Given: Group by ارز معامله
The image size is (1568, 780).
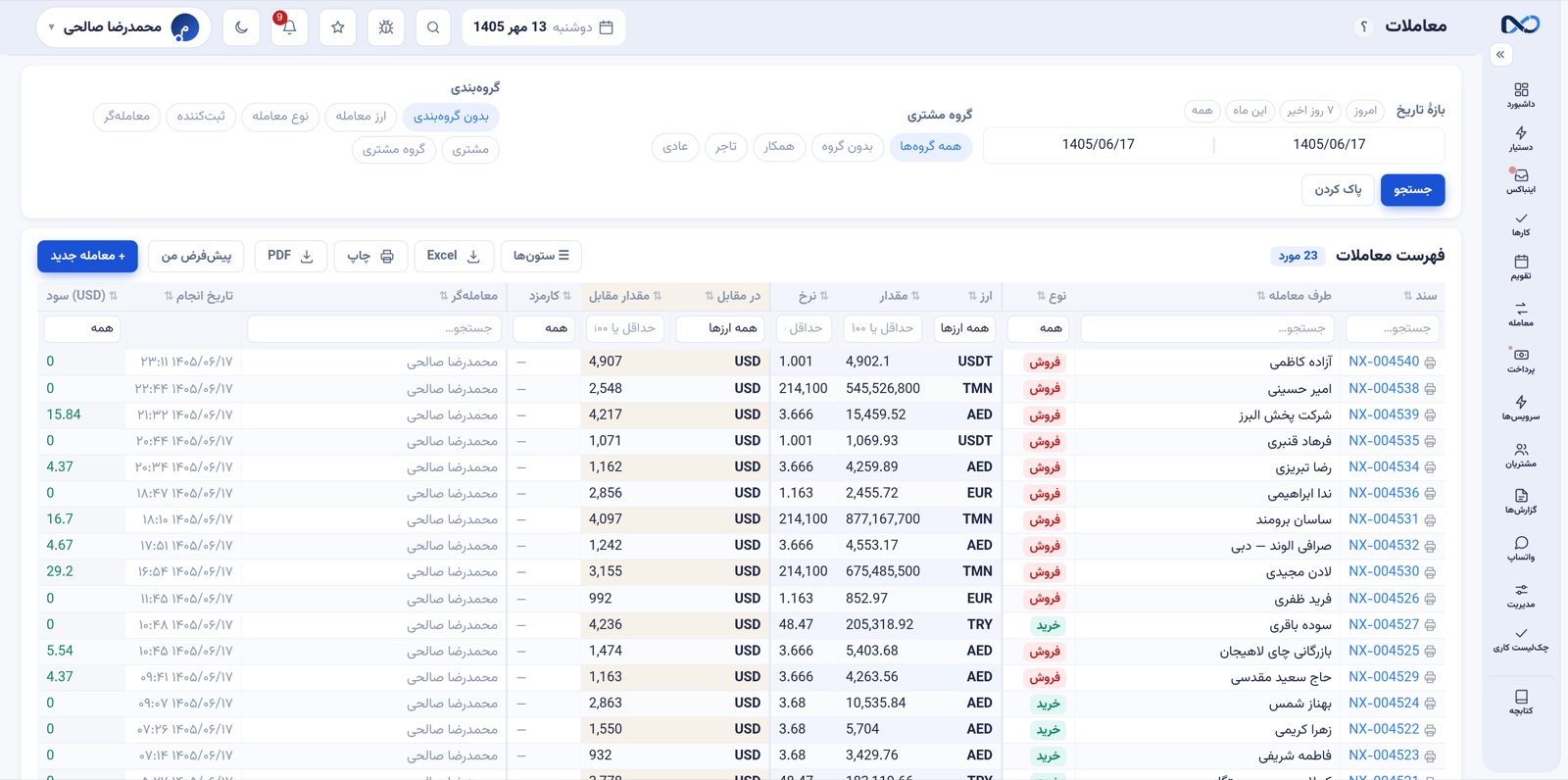Looking at the screenshot, I should [x=361, y=117].
